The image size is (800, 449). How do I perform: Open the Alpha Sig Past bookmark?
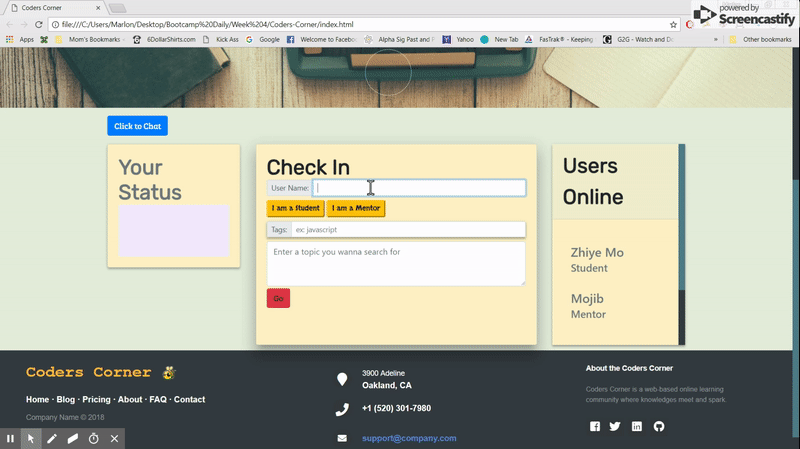click(399, 39)
